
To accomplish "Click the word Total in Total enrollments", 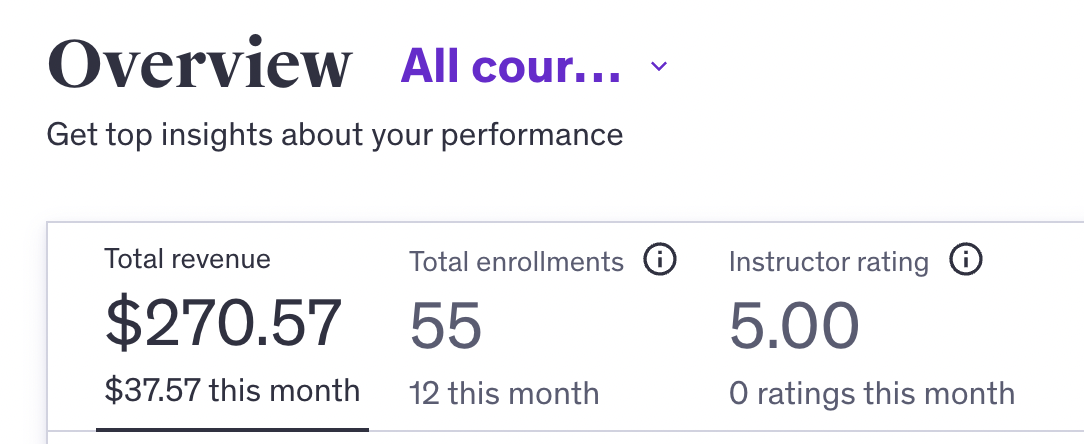I will click(x=436, y=262).
